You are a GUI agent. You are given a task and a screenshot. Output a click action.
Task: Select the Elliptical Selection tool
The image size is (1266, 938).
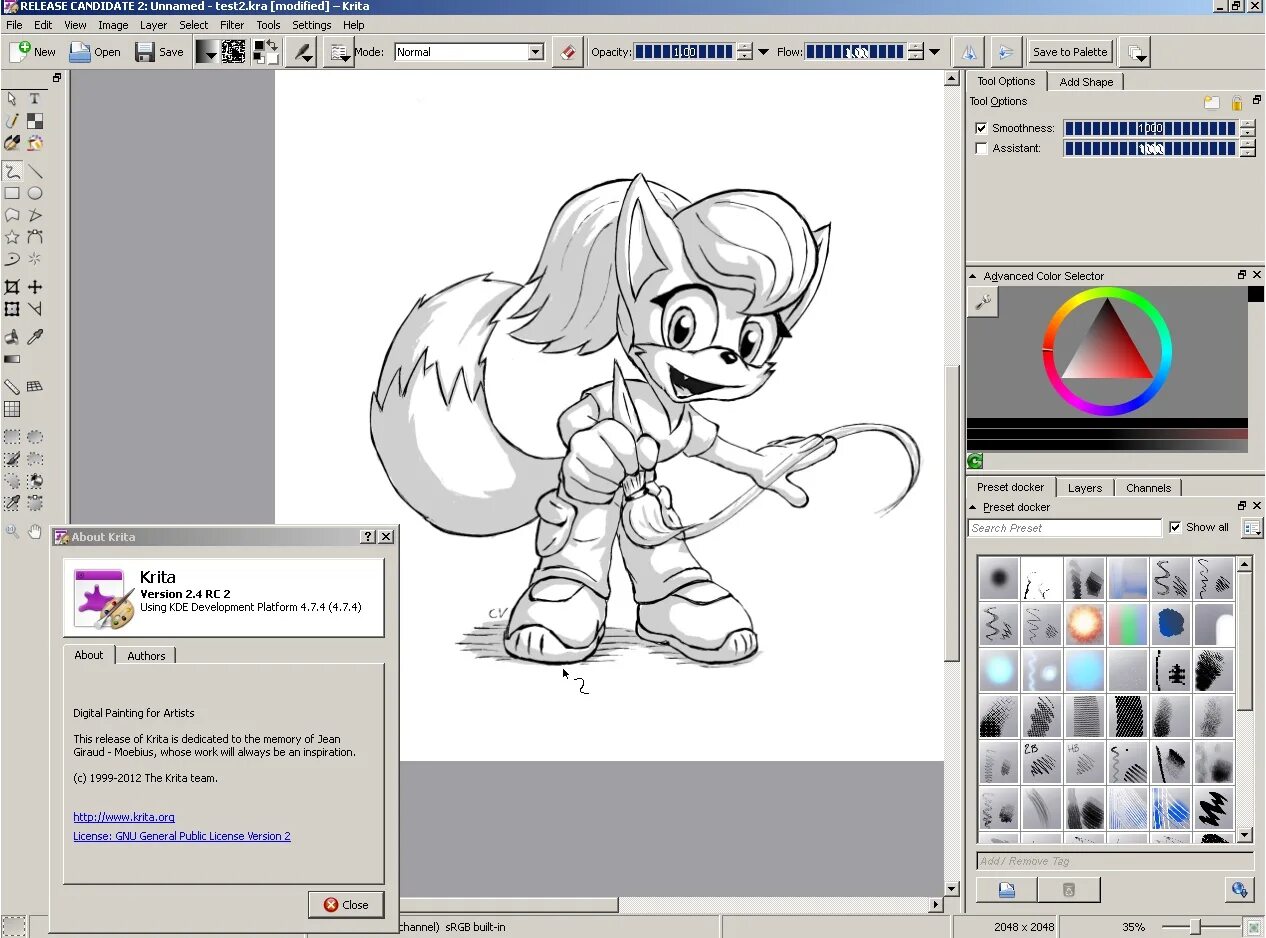[x=34, y=437]
